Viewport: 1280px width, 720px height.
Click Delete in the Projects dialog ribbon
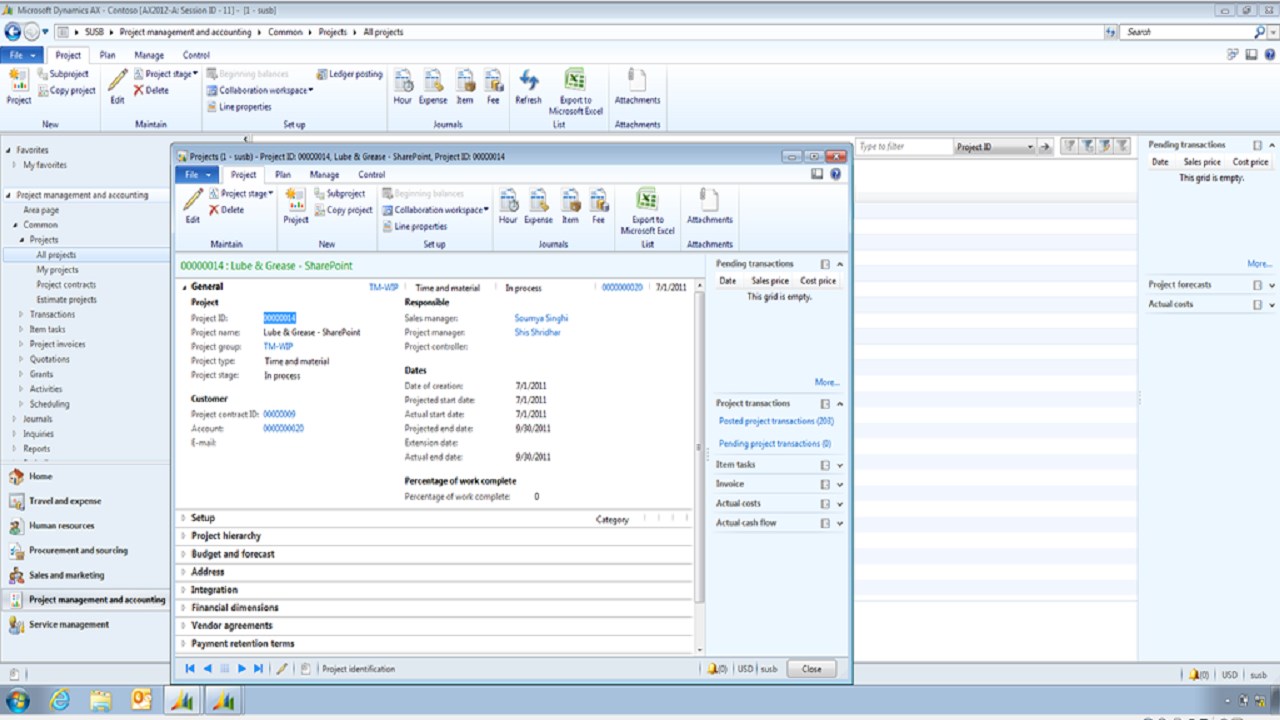pyautogui.click(x=226, y=210)
